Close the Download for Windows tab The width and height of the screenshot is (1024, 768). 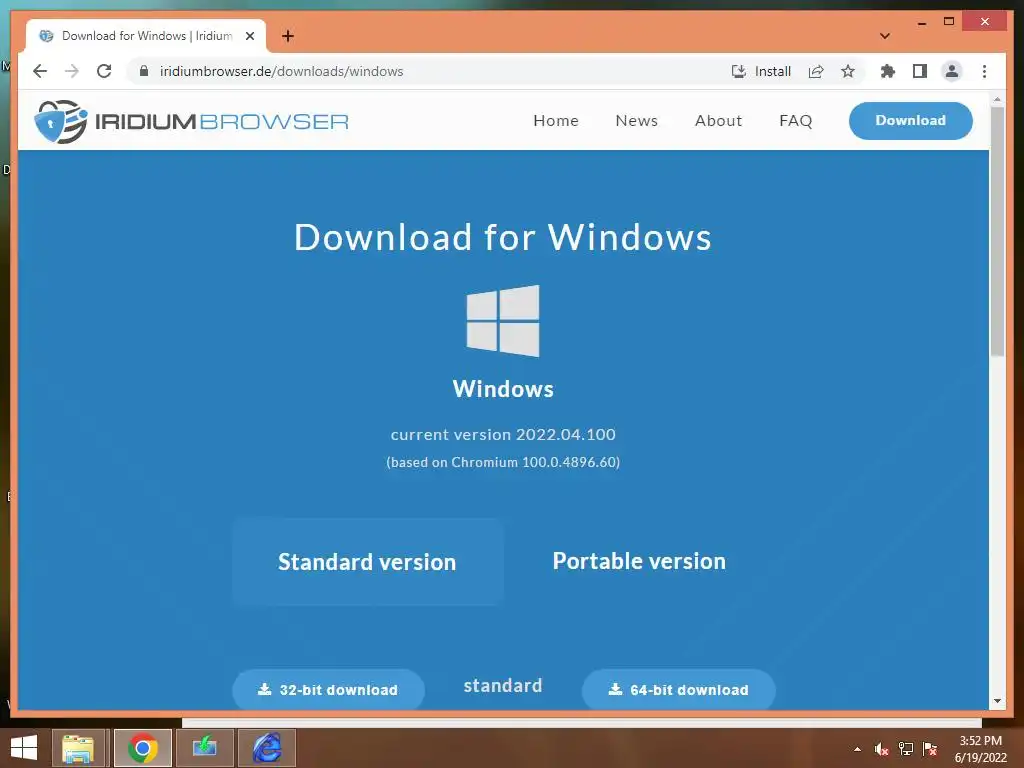249,36
